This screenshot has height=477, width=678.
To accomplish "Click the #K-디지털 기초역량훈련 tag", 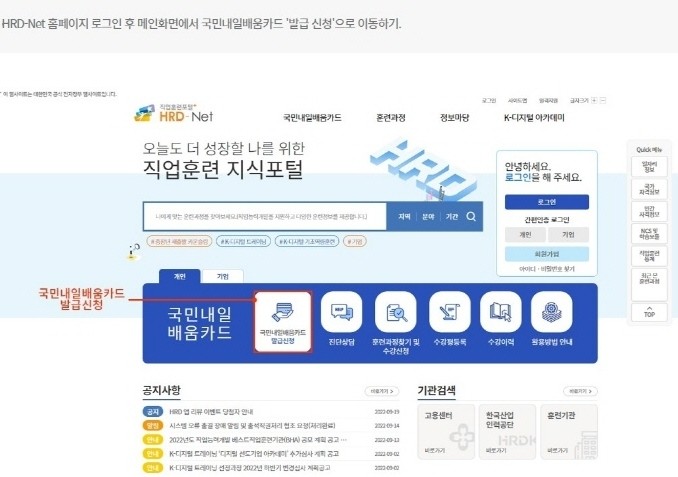I will 307,241.
